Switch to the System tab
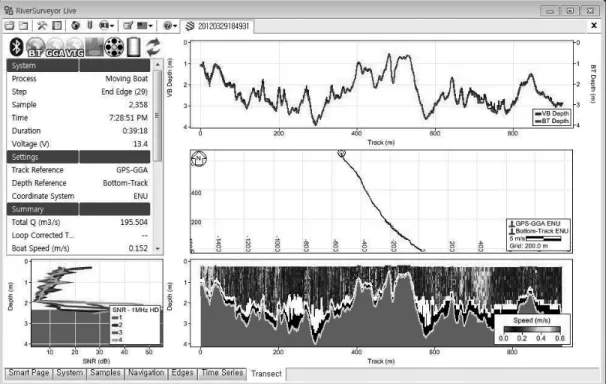The height and width of the screenshot is (384, 606). point(70,373)
